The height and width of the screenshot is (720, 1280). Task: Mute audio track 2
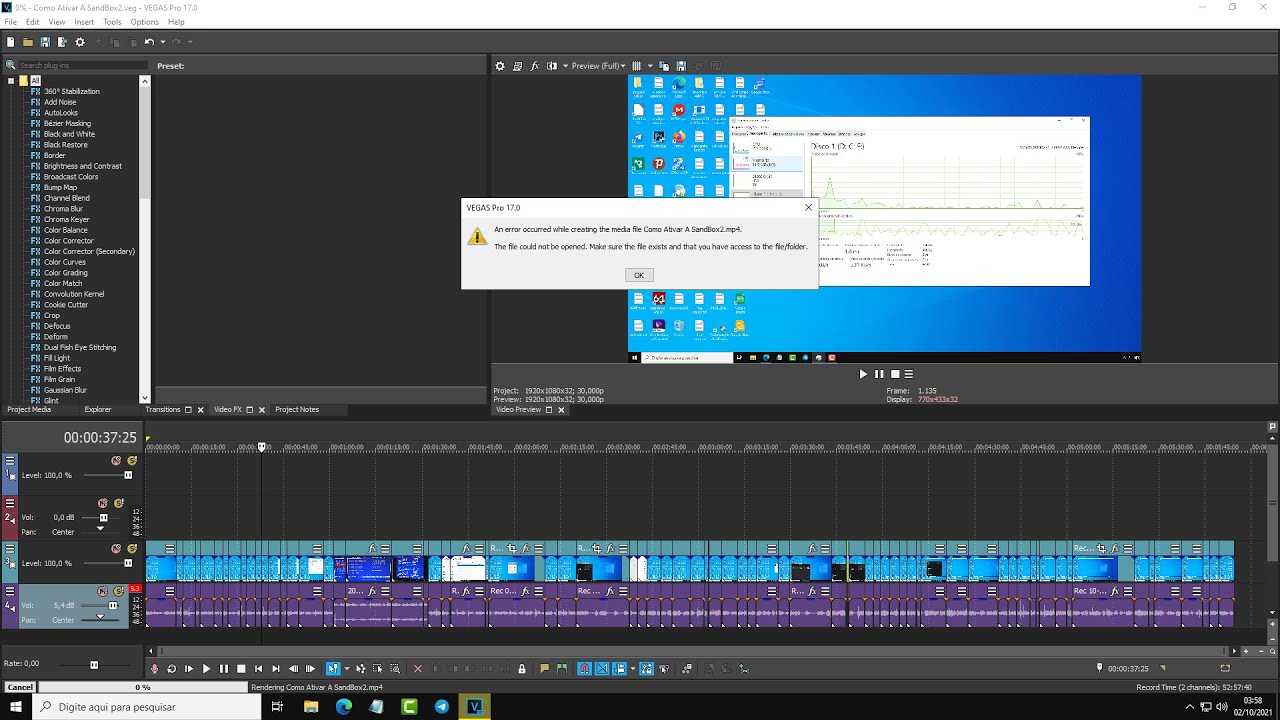pyautogui.click(x=102, y=503)
